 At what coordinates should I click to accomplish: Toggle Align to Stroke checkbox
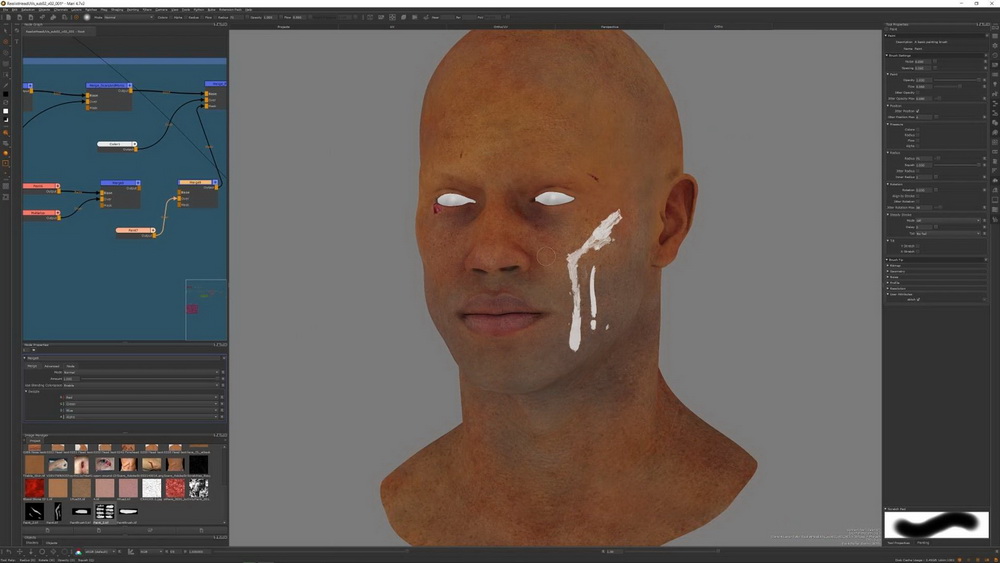coord(918,196)
